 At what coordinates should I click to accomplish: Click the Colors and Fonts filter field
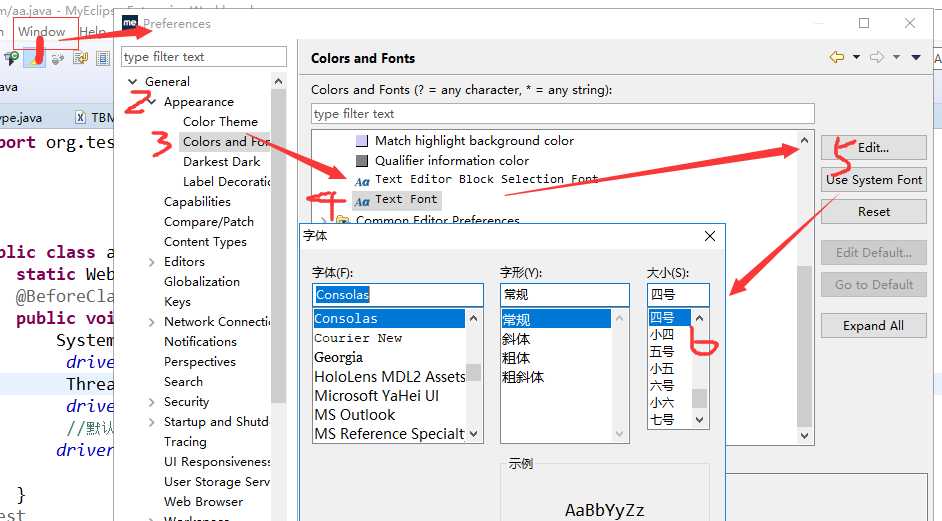(562, 114)
